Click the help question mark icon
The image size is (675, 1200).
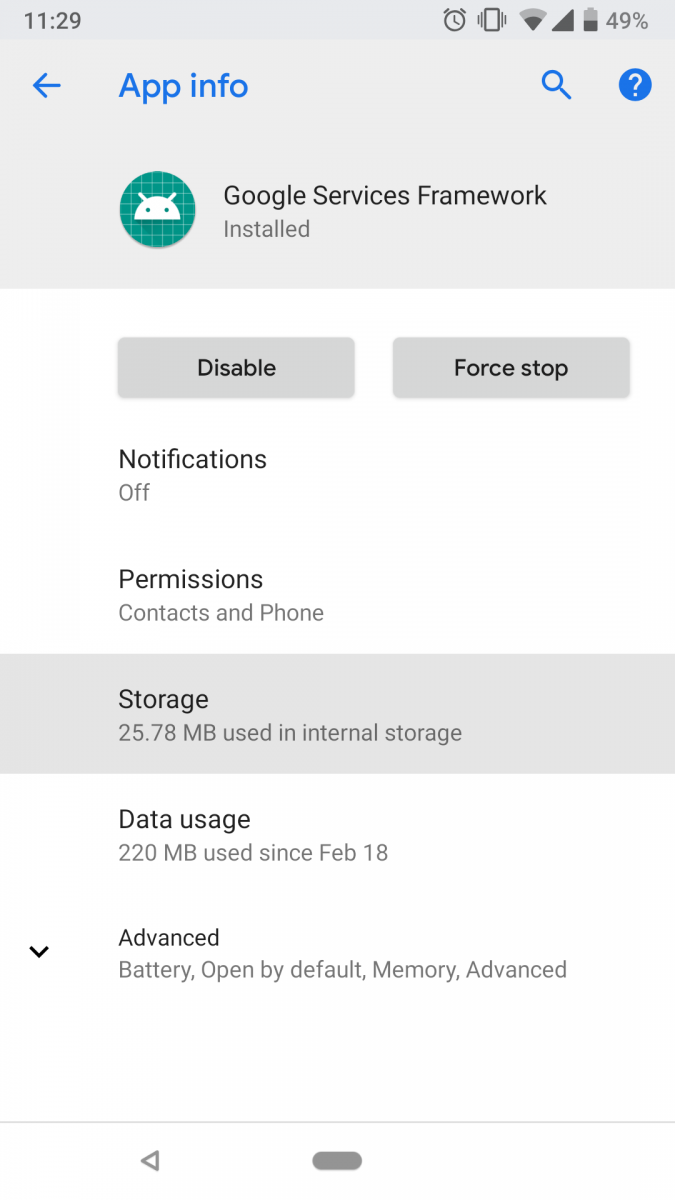635,85
